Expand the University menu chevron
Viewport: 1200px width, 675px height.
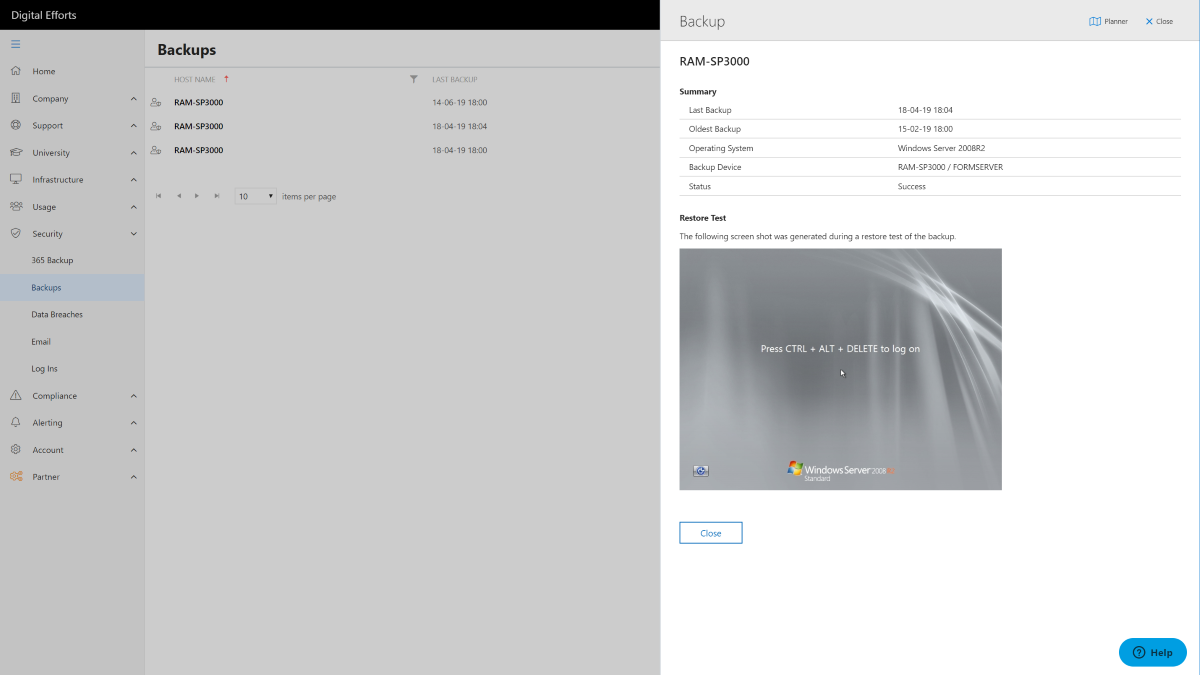[134, 152]
